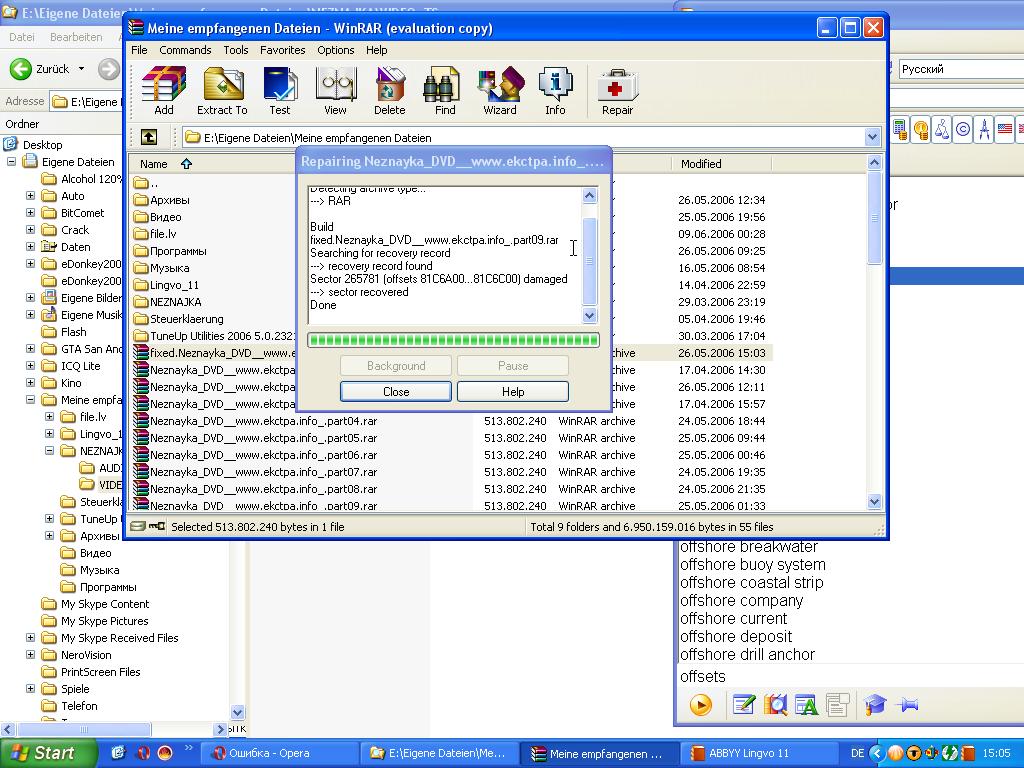
Task: Select Neznayka part05.rar file
Action: 263,438
